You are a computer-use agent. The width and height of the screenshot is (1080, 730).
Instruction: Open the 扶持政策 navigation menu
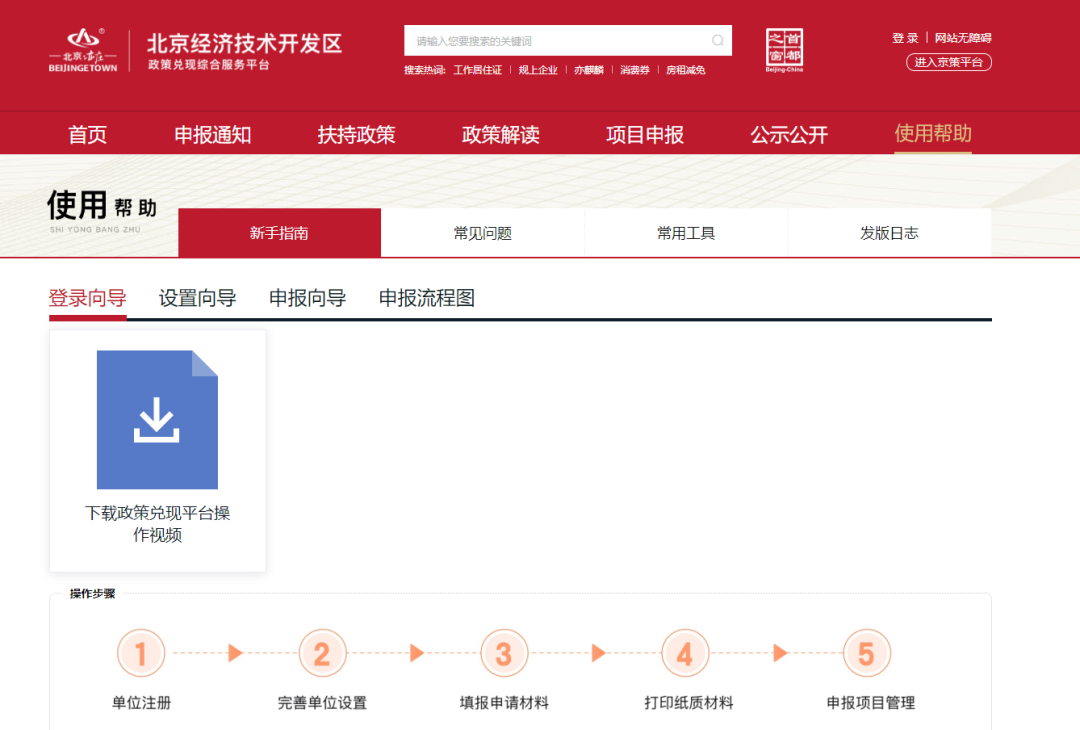[x=356, y=135]
